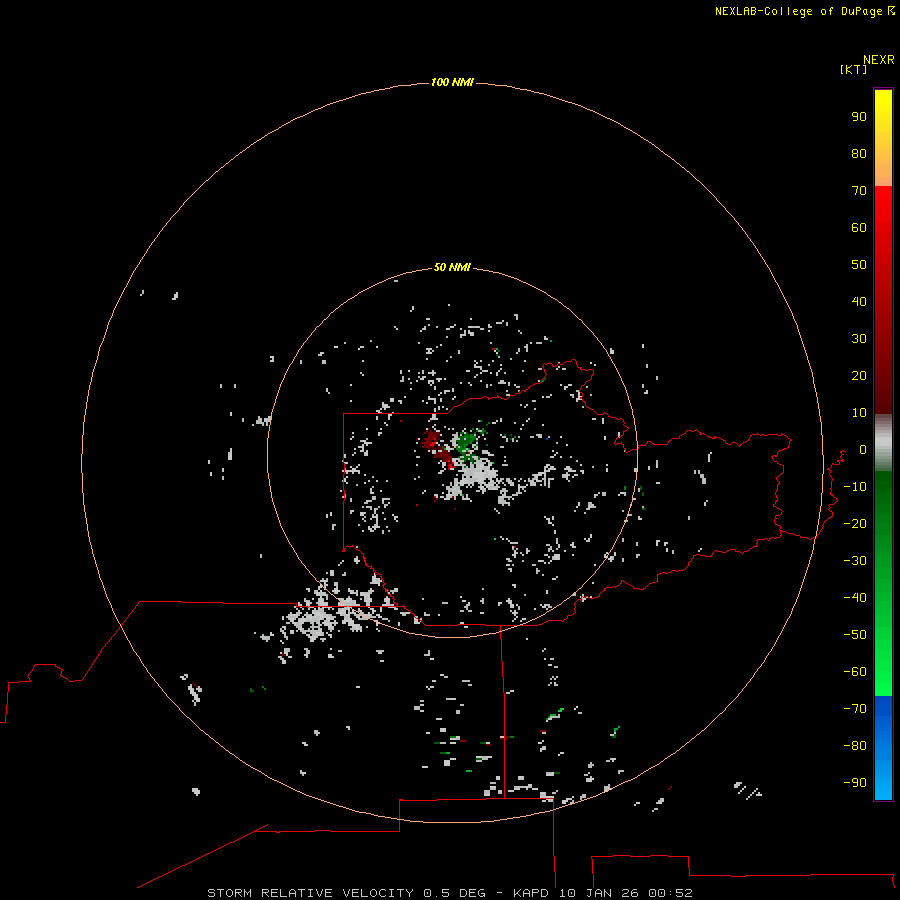Click the -60 value on velocity scale

tap(855, 672)
